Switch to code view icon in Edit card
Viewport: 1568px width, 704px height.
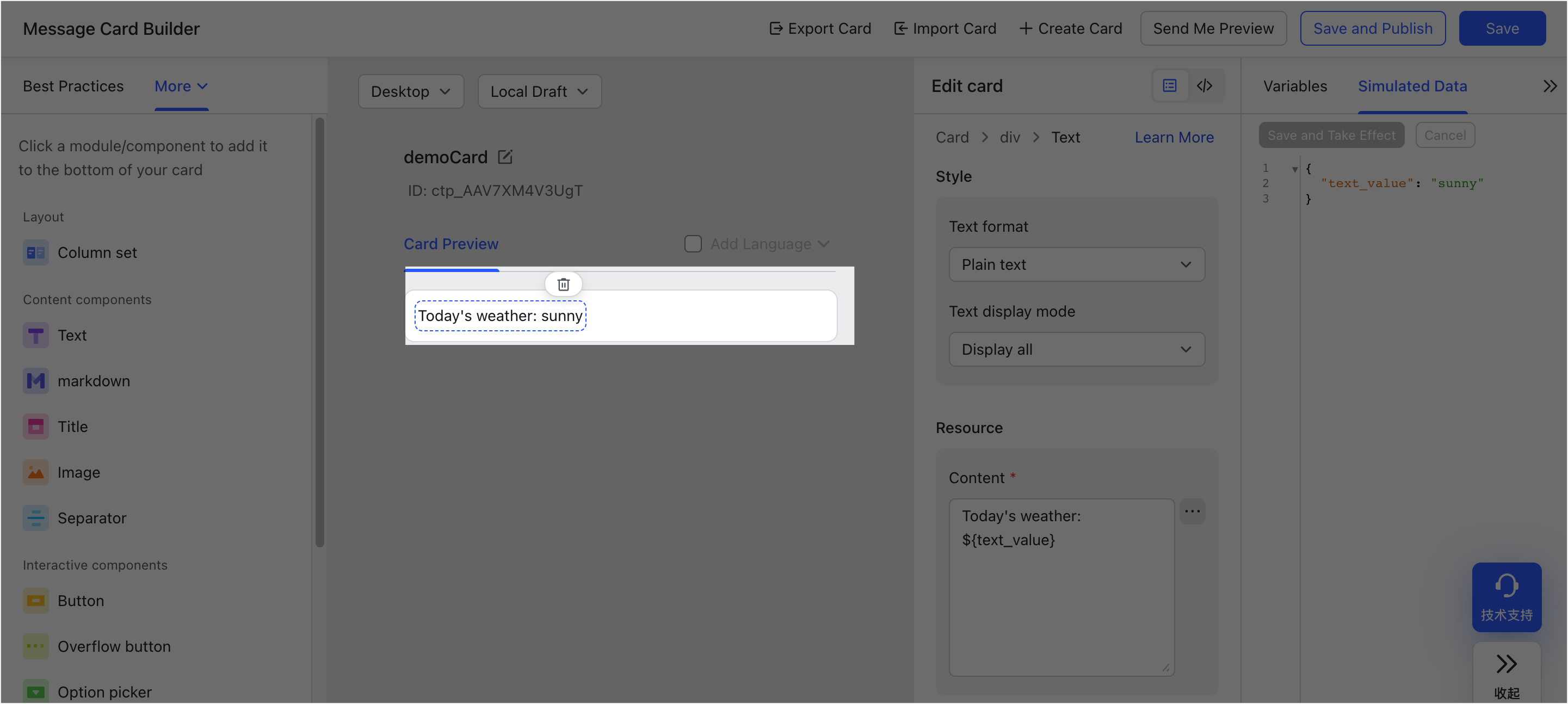click(1204, 86)
